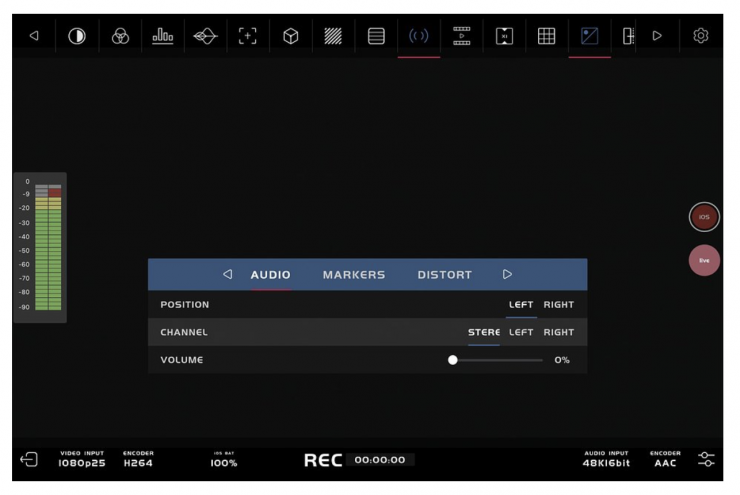Select STEREO audio channel
The image size is (740, 495).
484,332
